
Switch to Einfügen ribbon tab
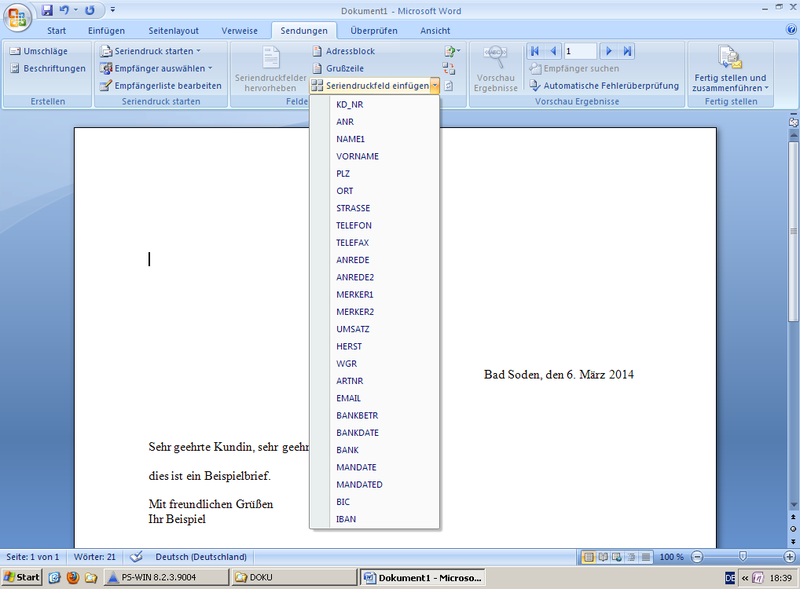(106, 31)
